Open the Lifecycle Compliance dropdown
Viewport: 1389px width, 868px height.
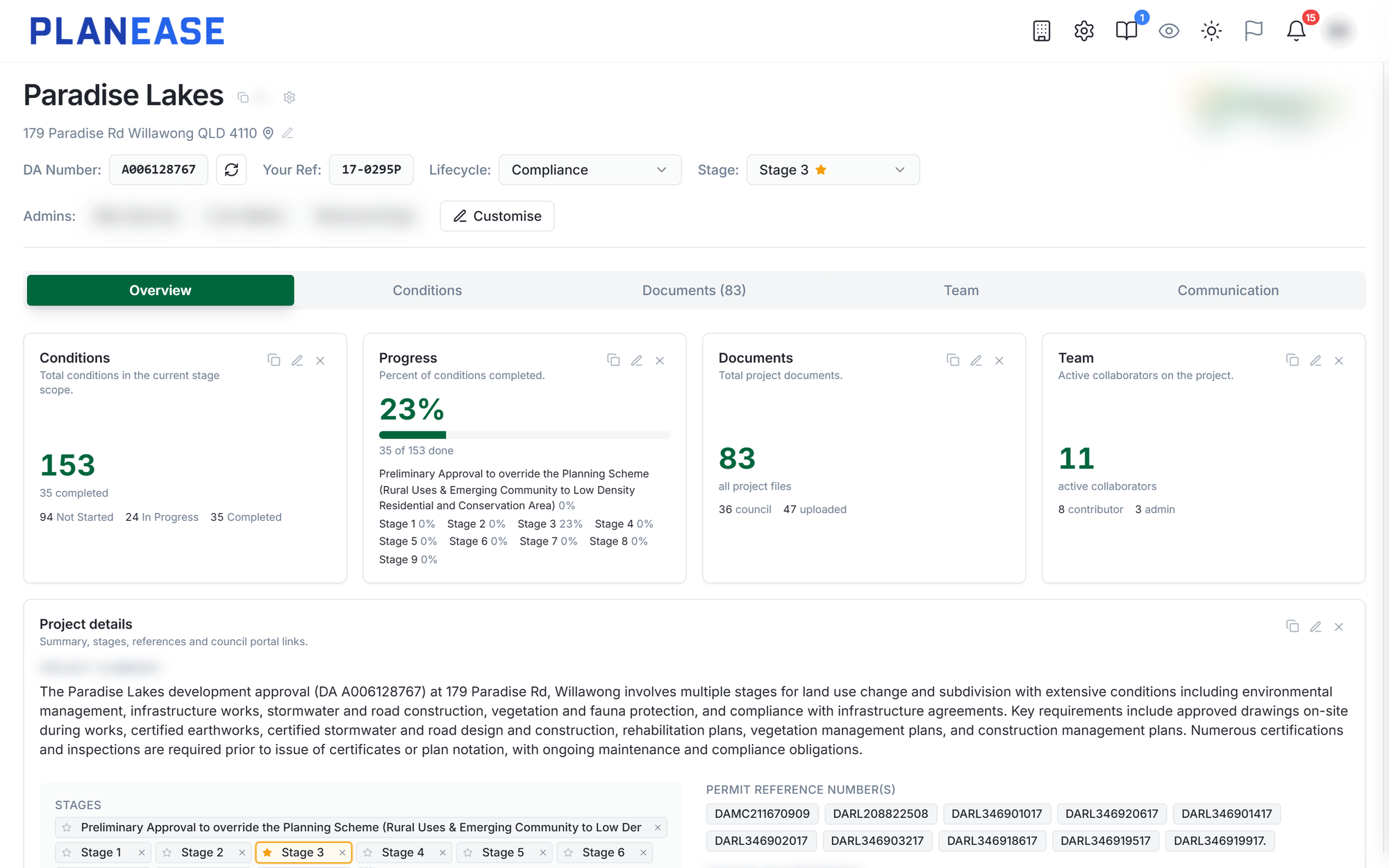click(x=590, y=169)
